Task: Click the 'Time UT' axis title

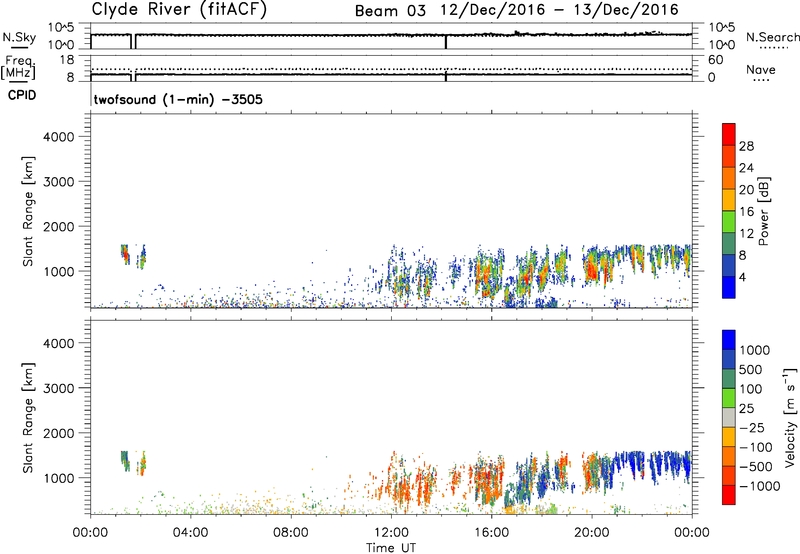Action: point(391,548)
